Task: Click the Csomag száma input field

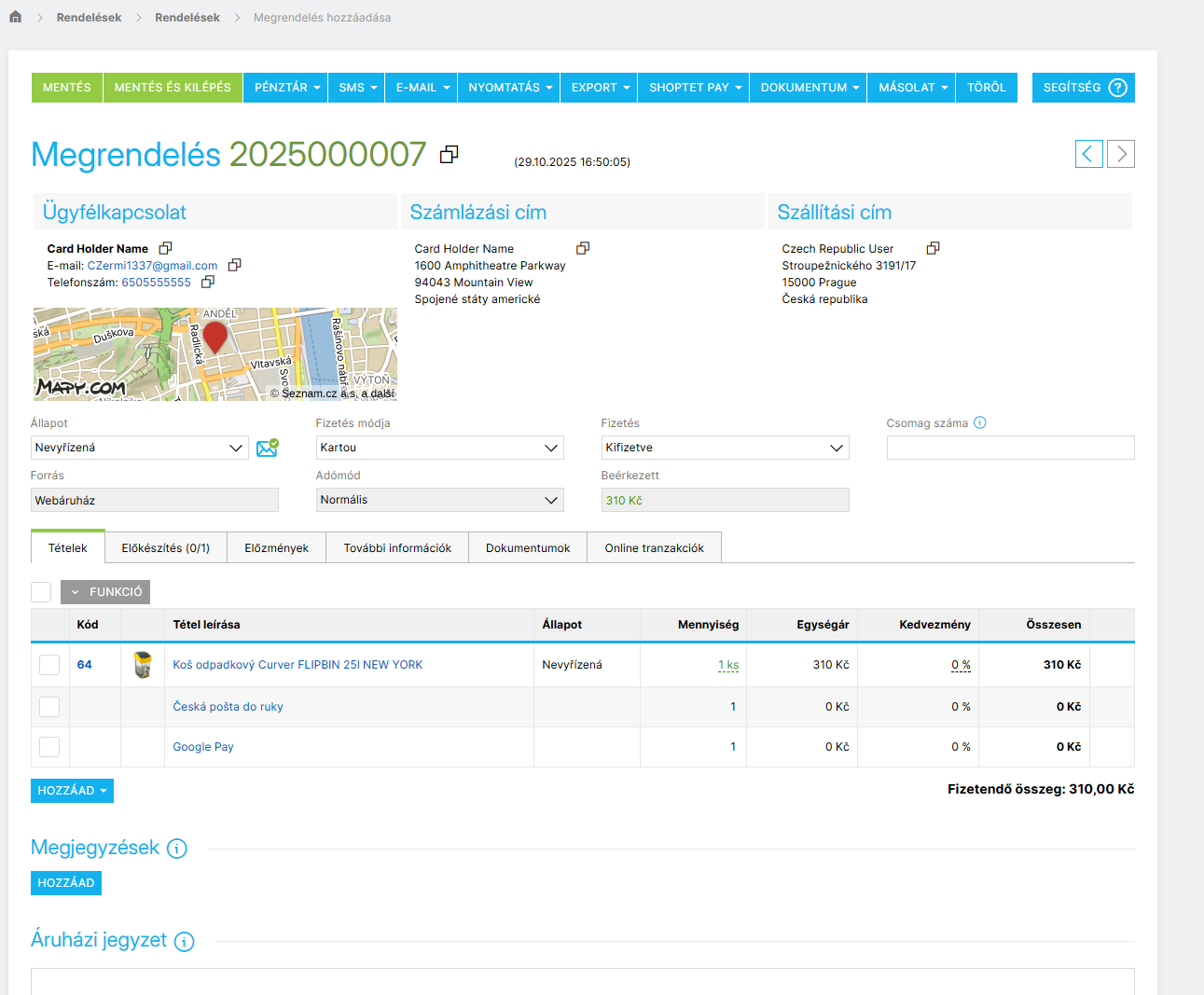Action: pyautogui.click(x=1010, y=448)
